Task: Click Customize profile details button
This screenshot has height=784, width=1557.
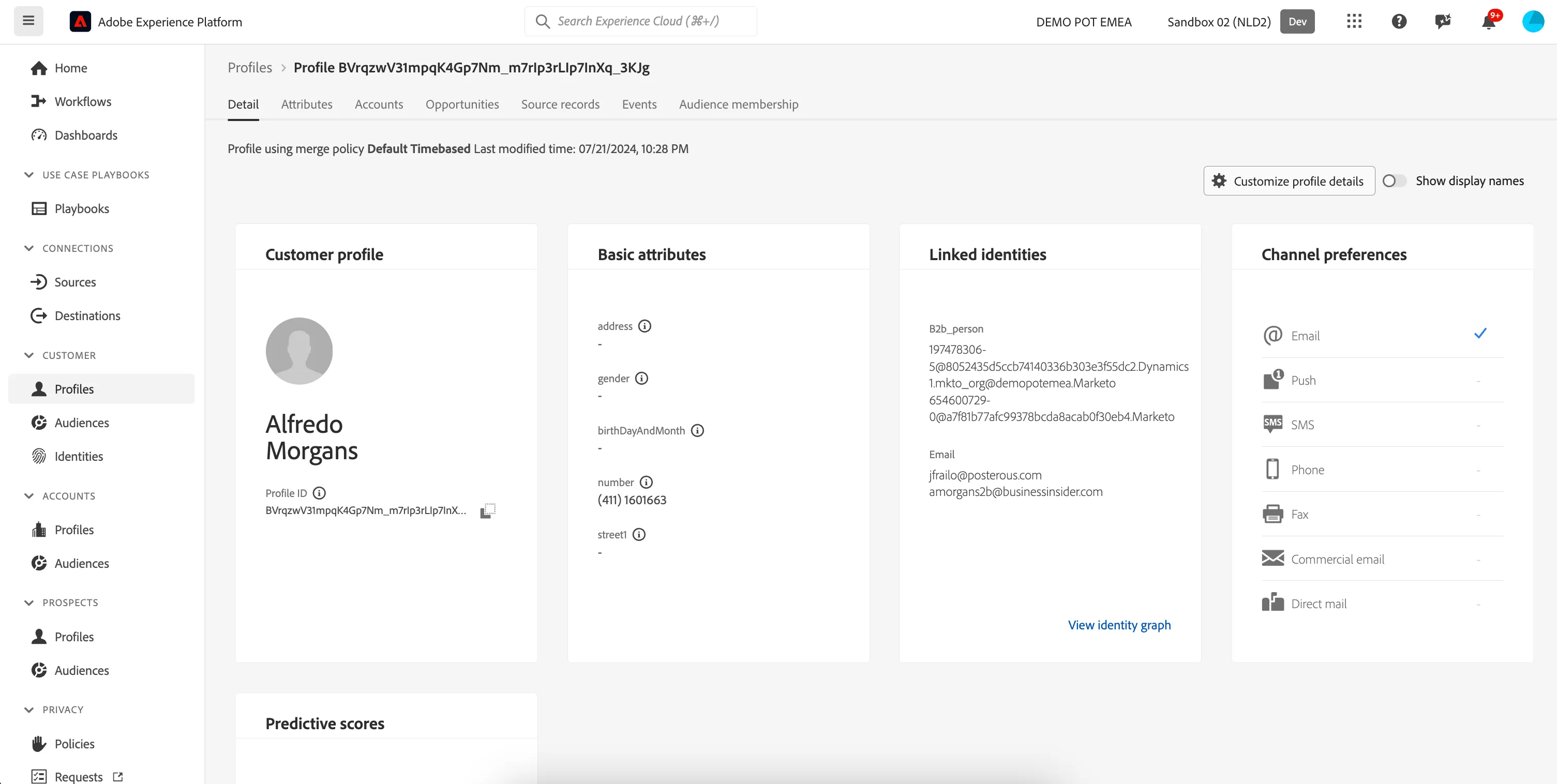Action: click(1289, 180)
